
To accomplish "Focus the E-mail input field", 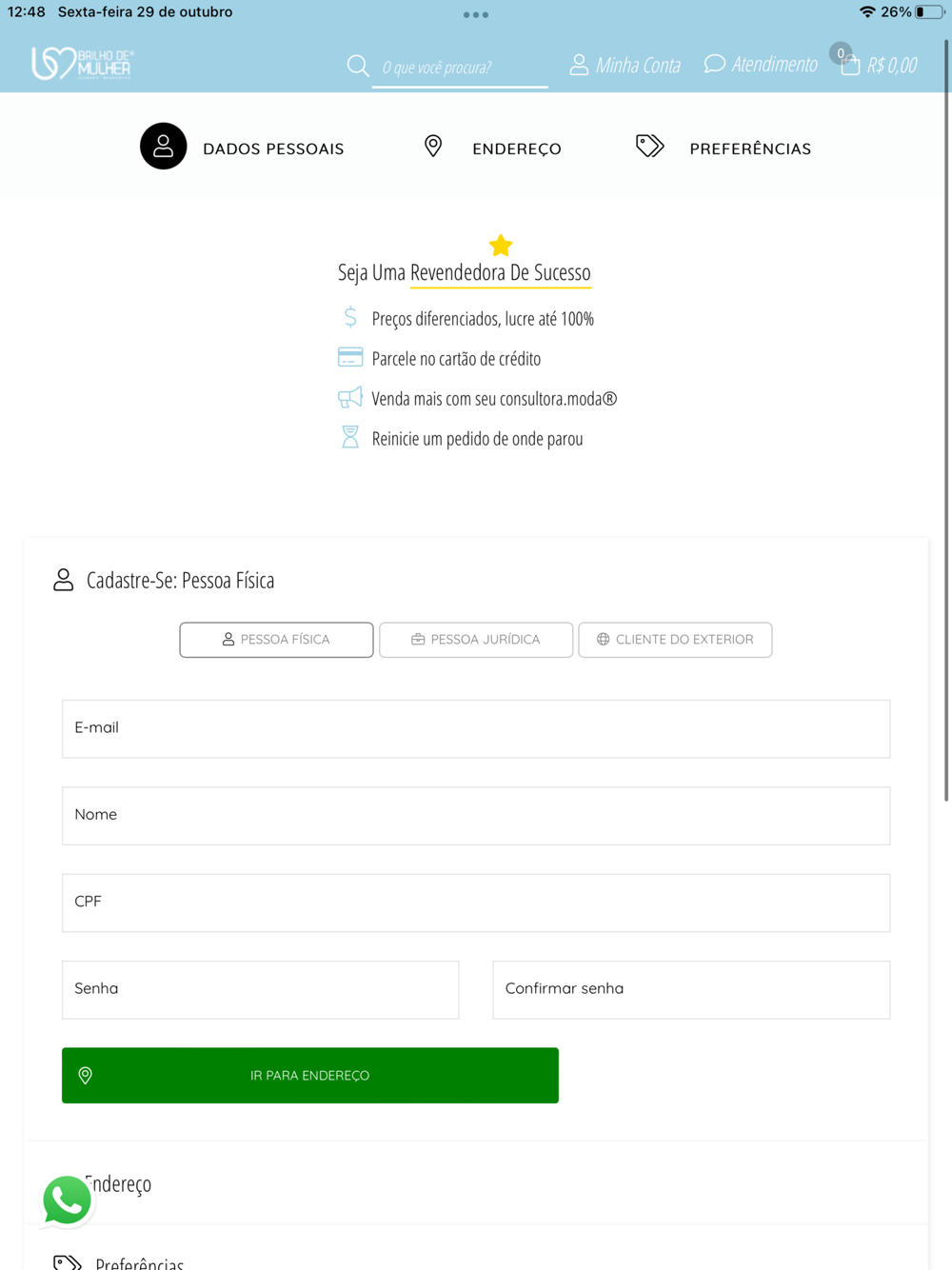I will tap(476, 729).
